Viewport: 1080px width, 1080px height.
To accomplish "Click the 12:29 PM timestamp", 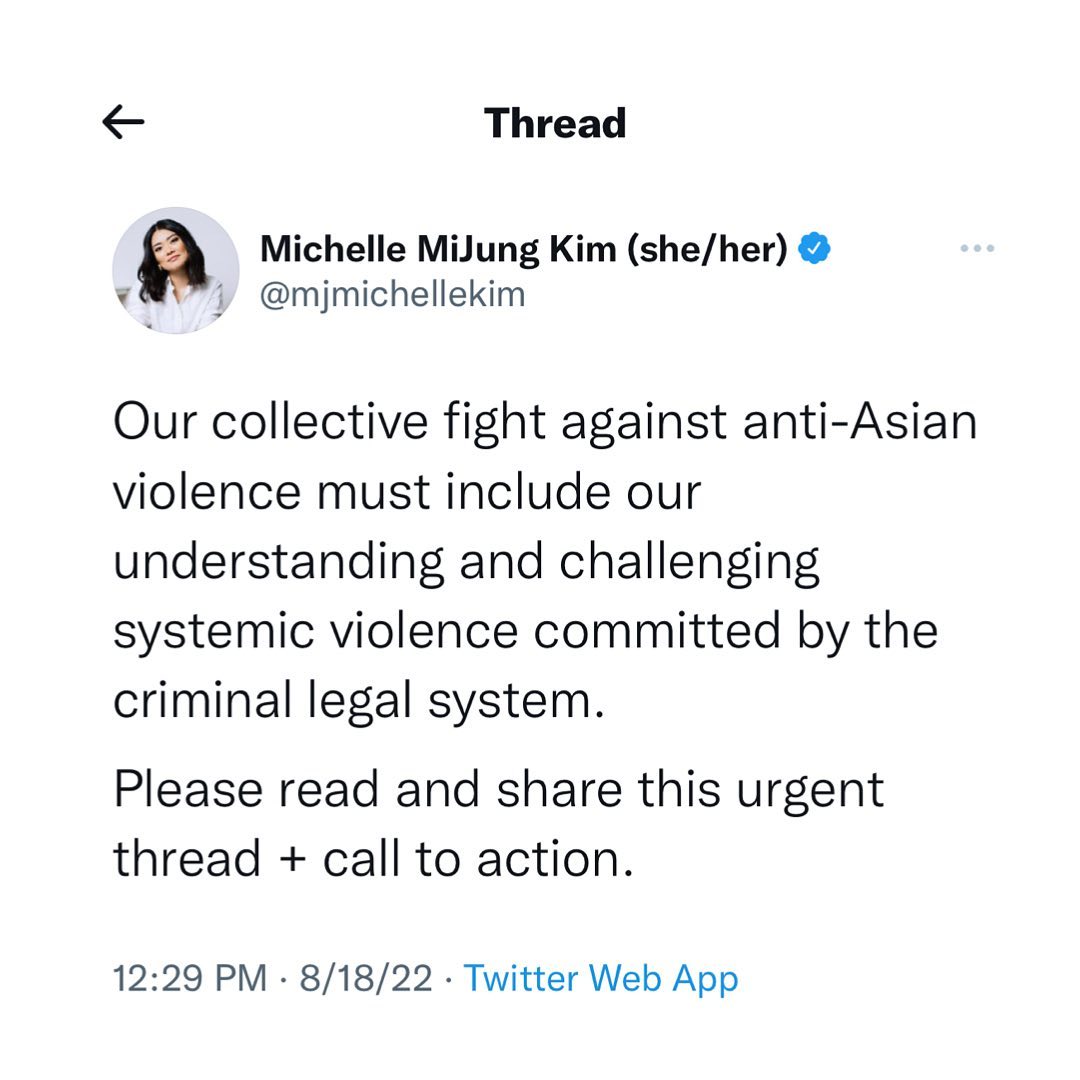I will point(189,978).
